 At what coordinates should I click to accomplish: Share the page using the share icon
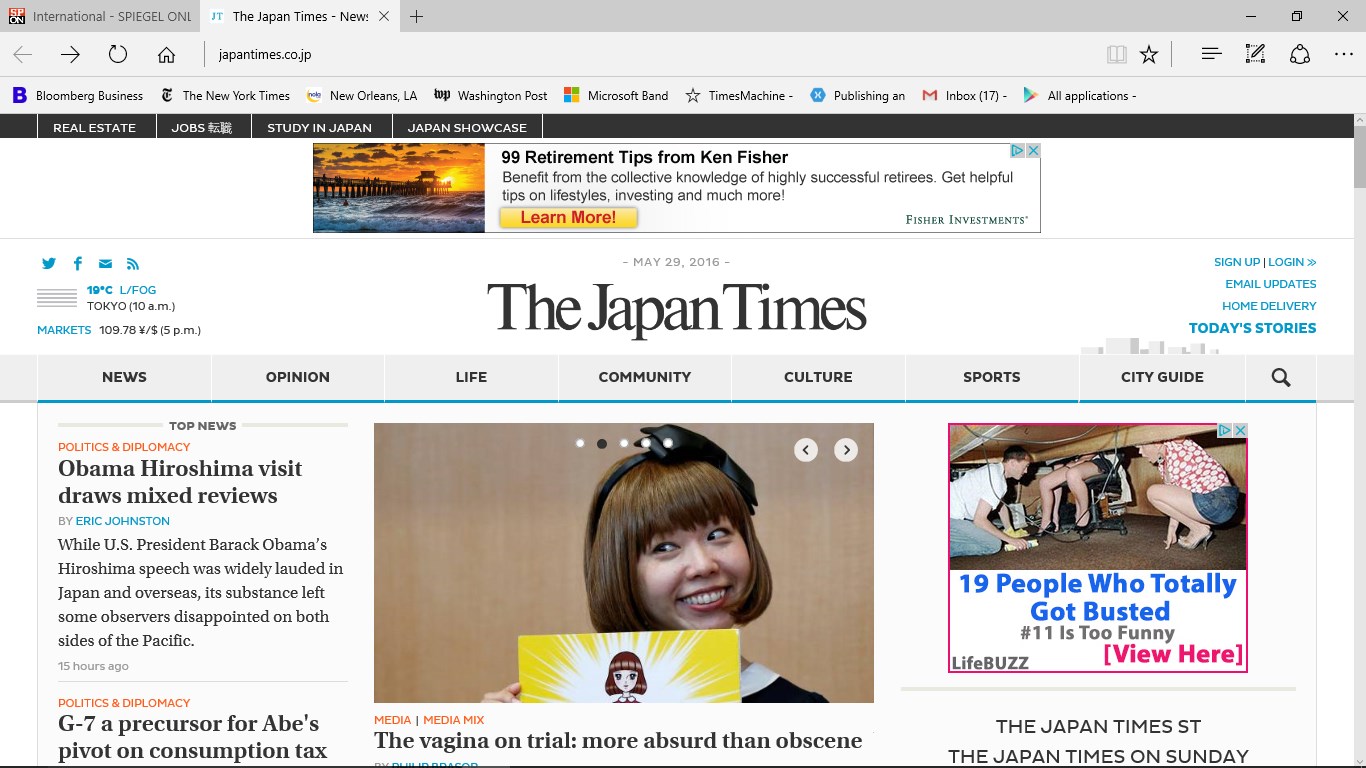click(x=1299, y=55)
